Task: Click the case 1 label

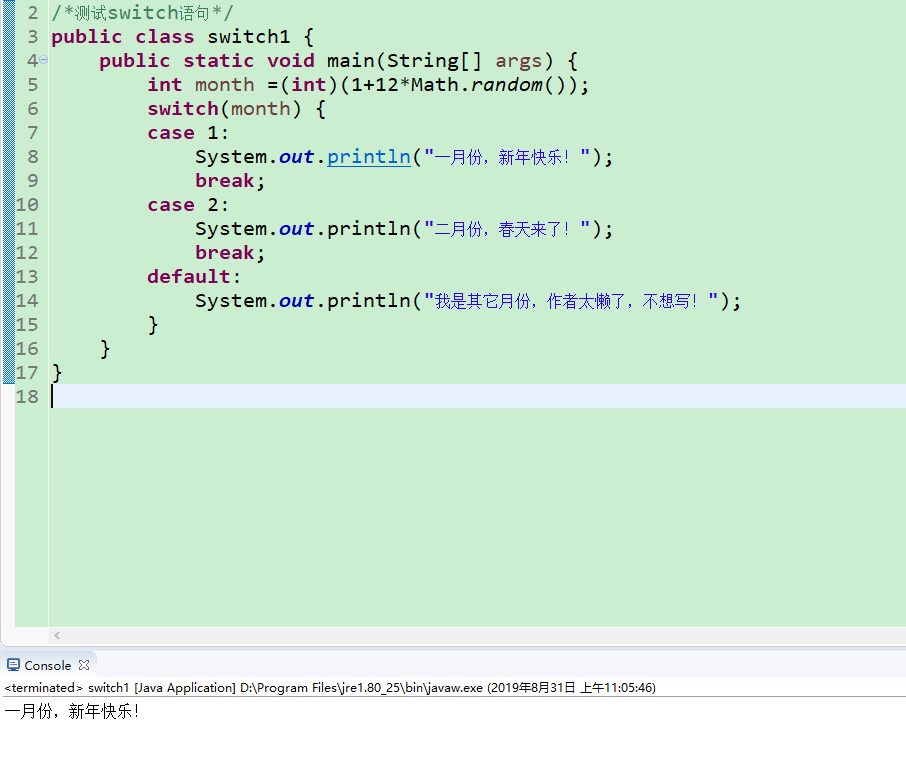Action: (x=188, y=133)
